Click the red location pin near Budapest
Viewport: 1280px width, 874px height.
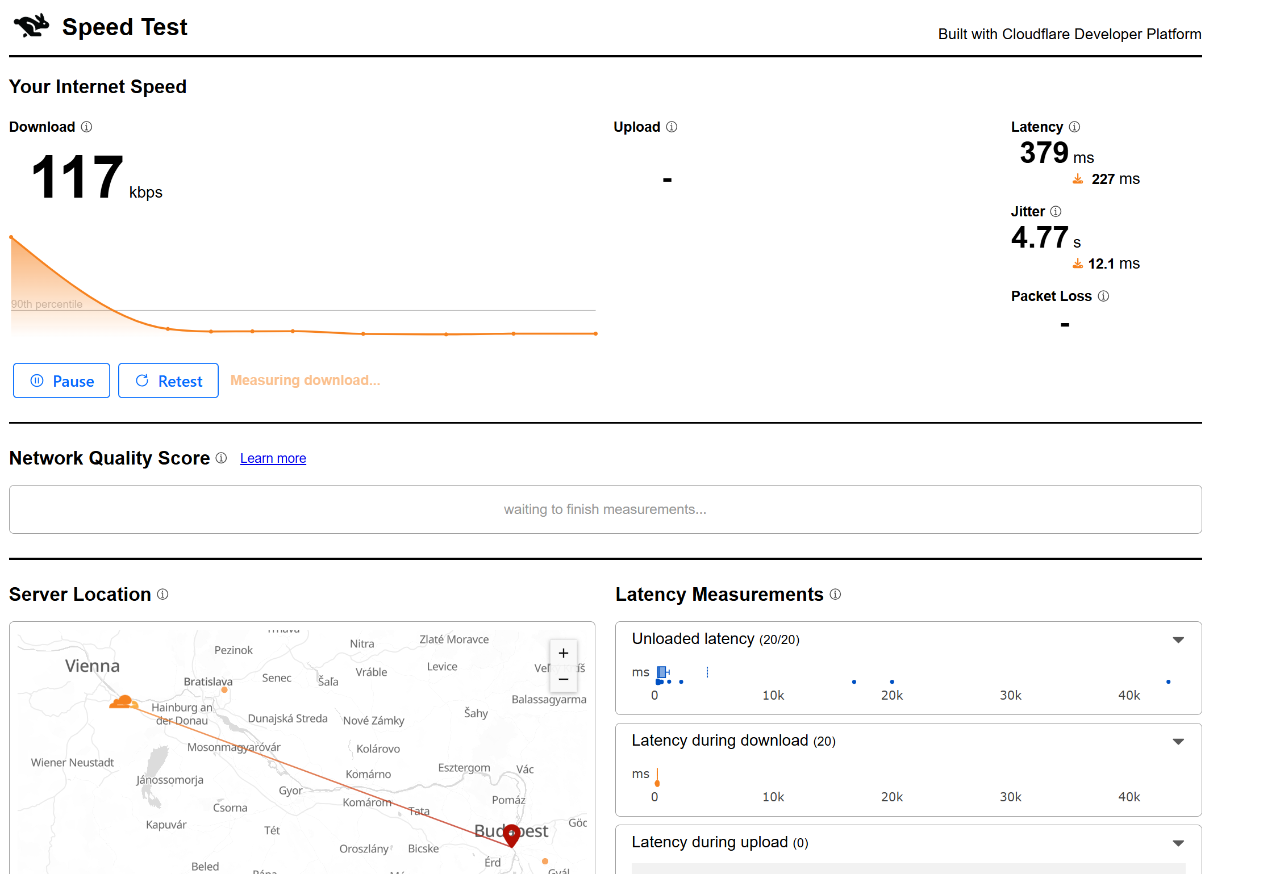[511, 835]
